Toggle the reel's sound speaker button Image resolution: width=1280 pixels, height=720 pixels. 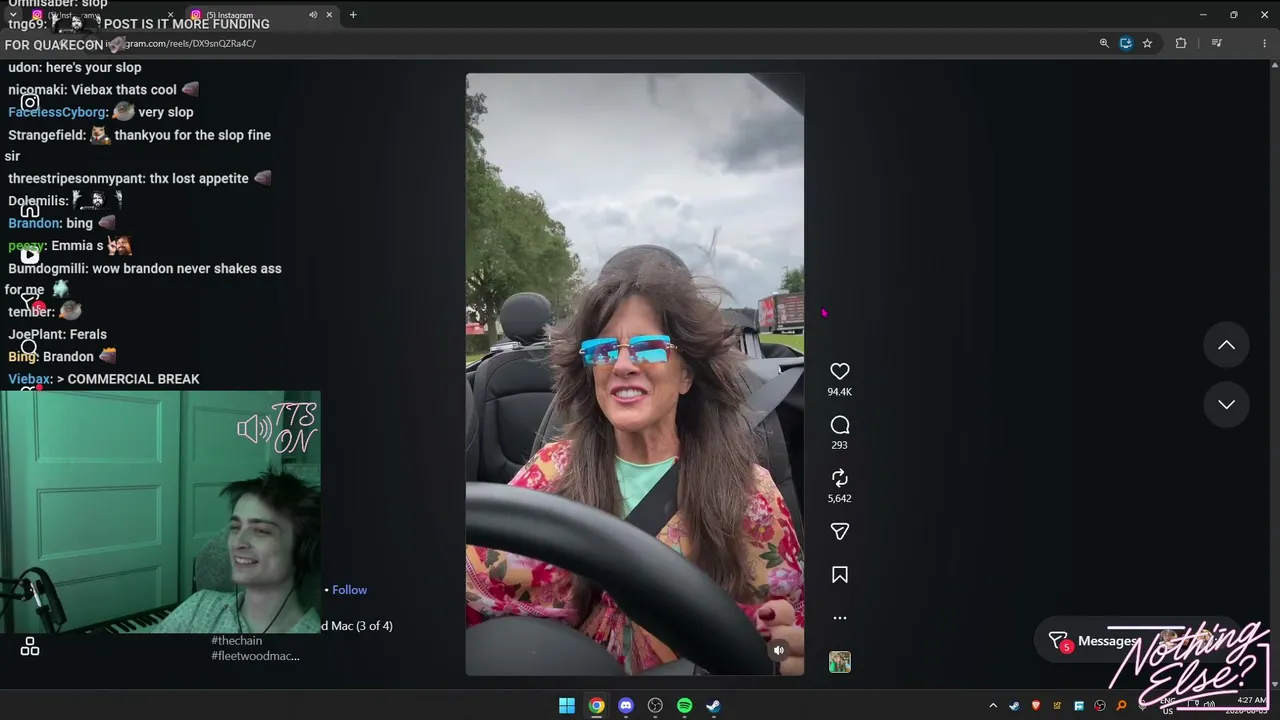click(x=779, y=650)
